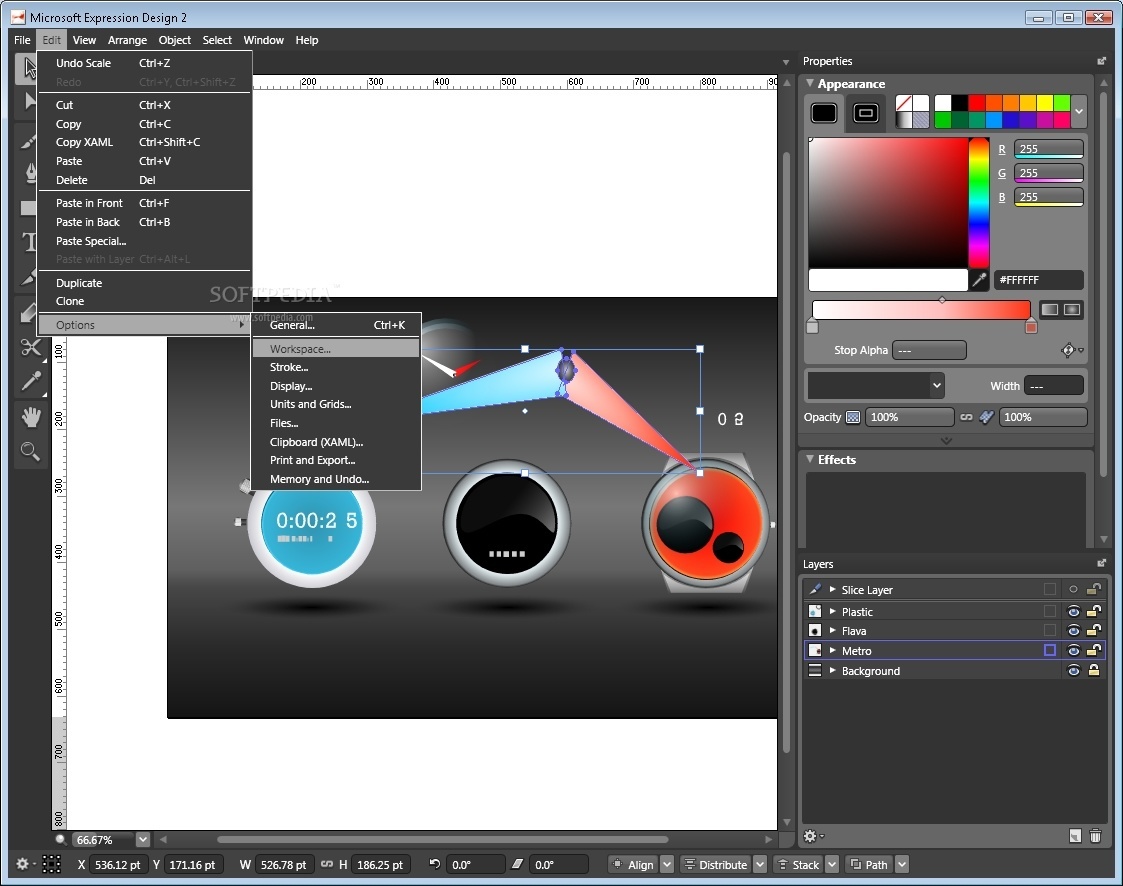Lock the Metro layer
Screen dimensions: 1123x886
(1094, 650)
